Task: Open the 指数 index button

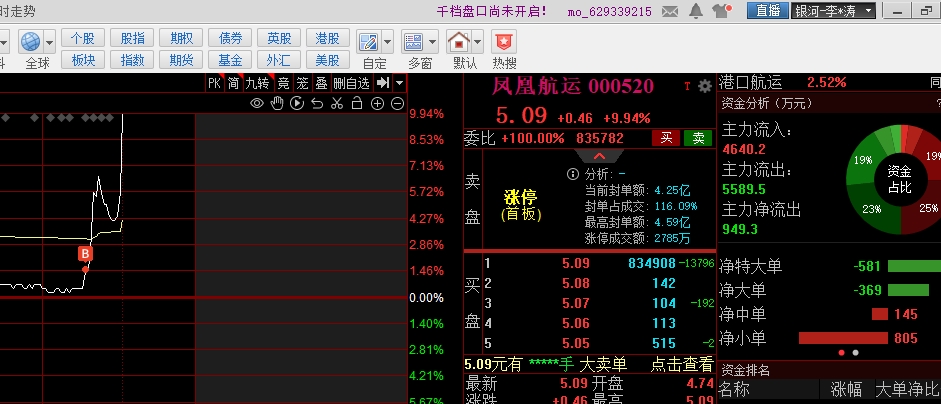Action: point(132,60)
